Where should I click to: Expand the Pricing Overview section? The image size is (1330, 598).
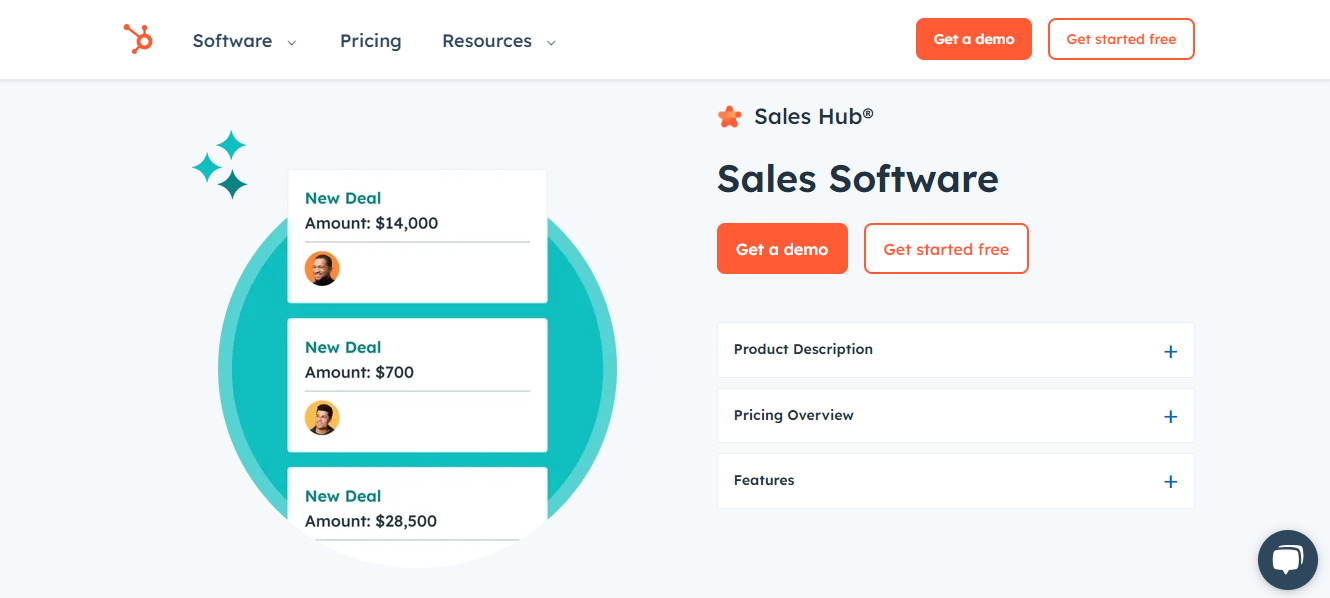955,416
